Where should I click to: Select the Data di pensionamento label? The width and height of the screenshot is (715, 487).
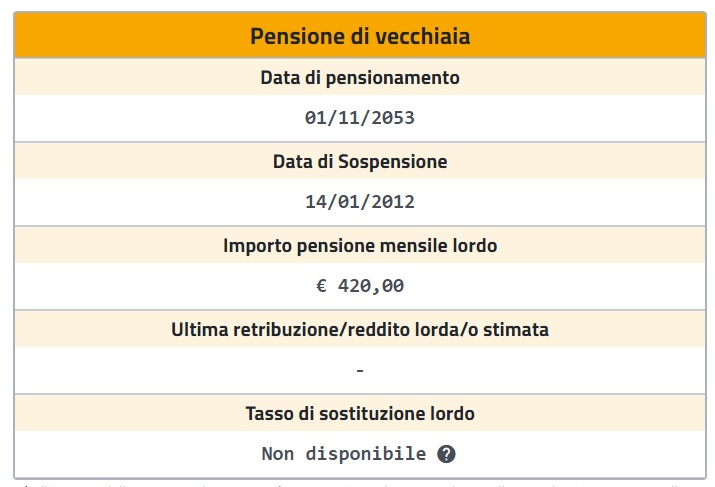click(360, 78)
